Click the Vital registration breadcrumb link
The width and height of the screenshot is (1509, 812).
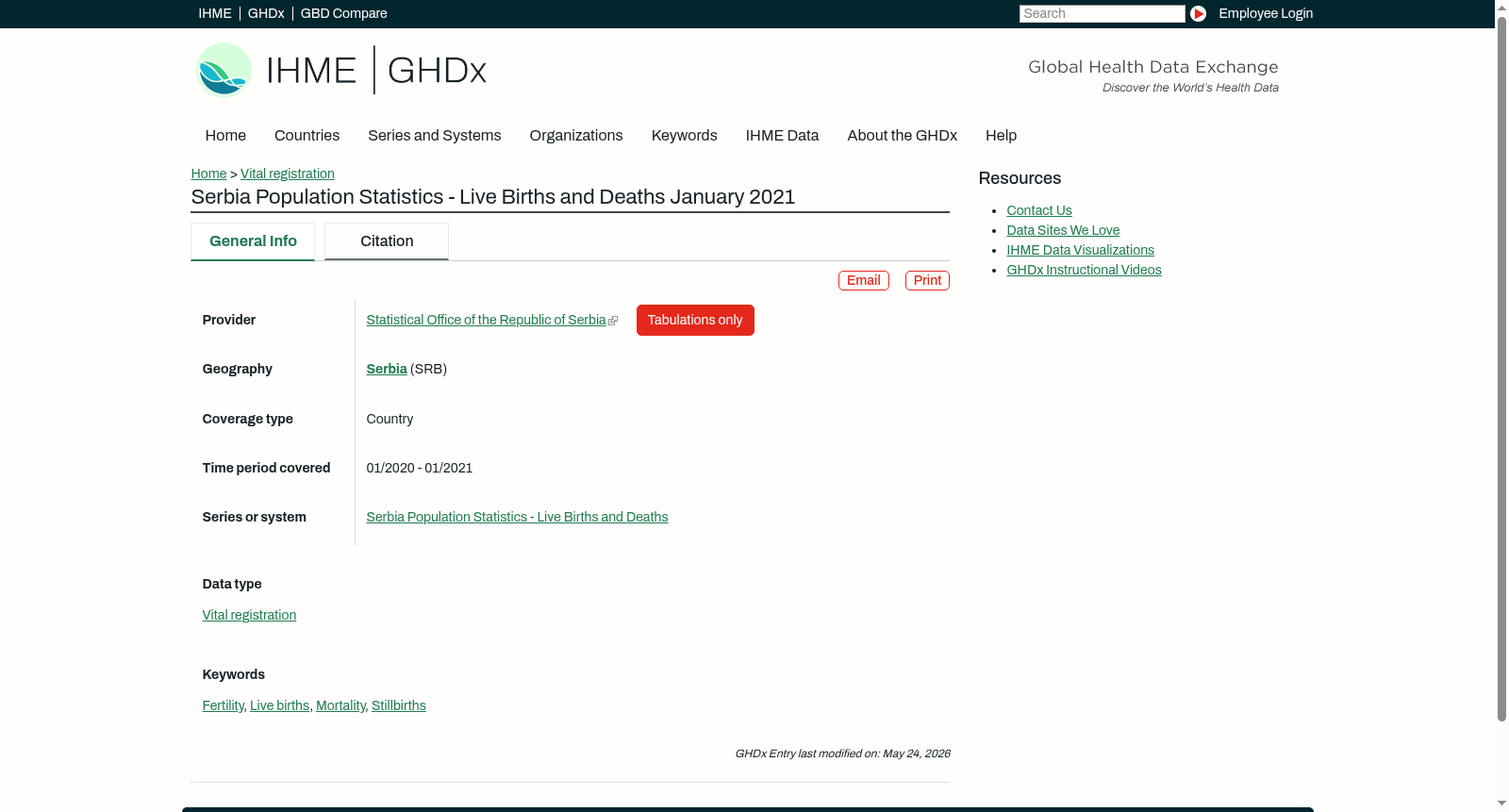pyautogui.click(x=288, y=174)
